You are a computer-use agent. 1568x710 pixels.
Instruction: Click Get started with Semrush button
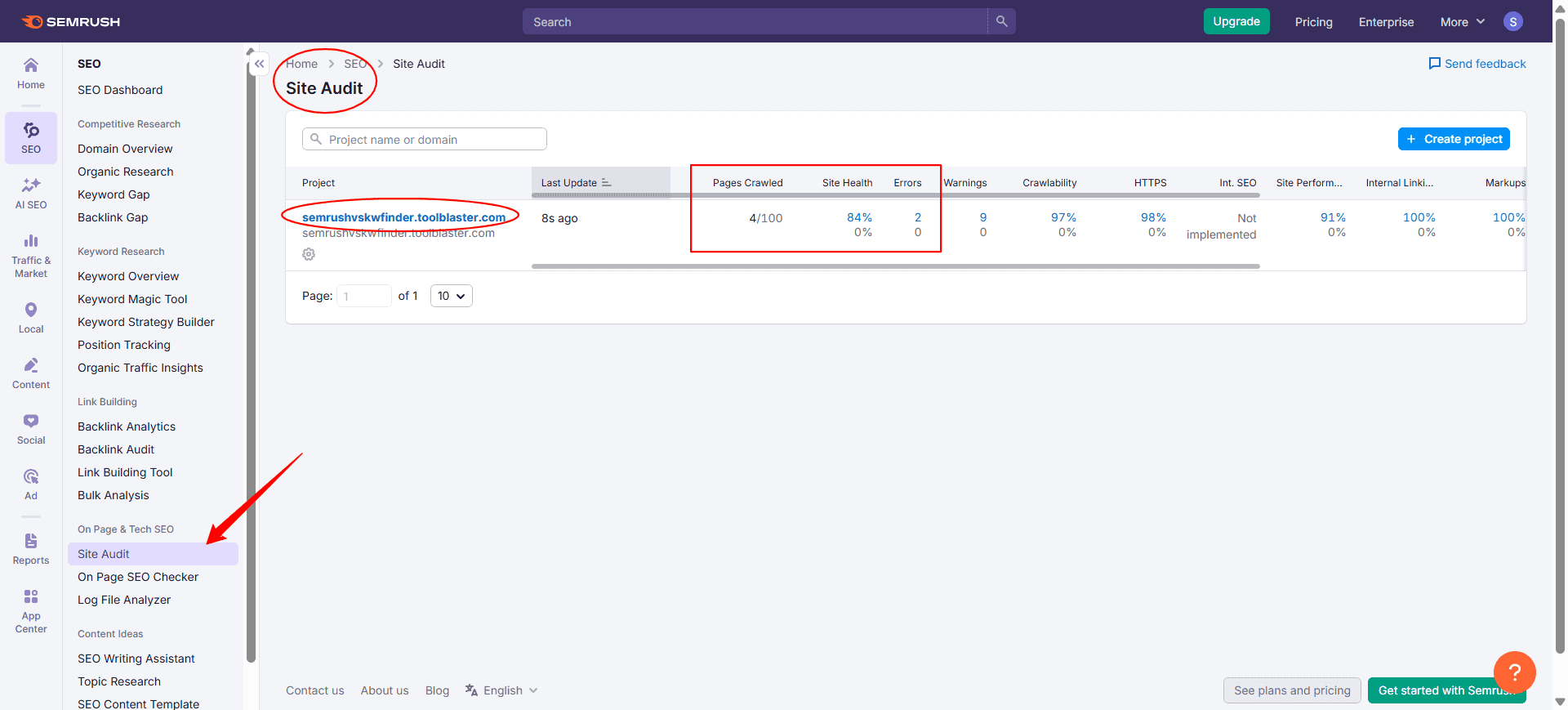1446,690
